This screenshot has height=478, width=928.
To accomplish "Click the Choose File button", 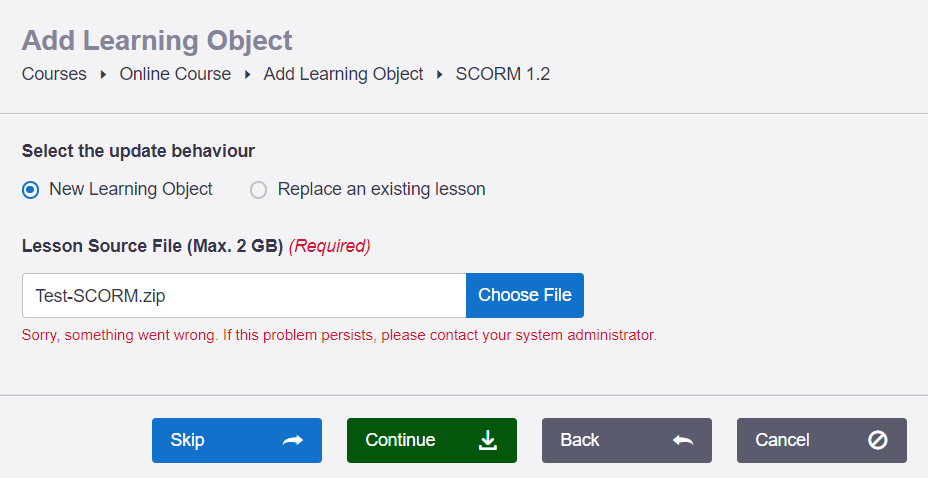I will (x=525, y=295).
